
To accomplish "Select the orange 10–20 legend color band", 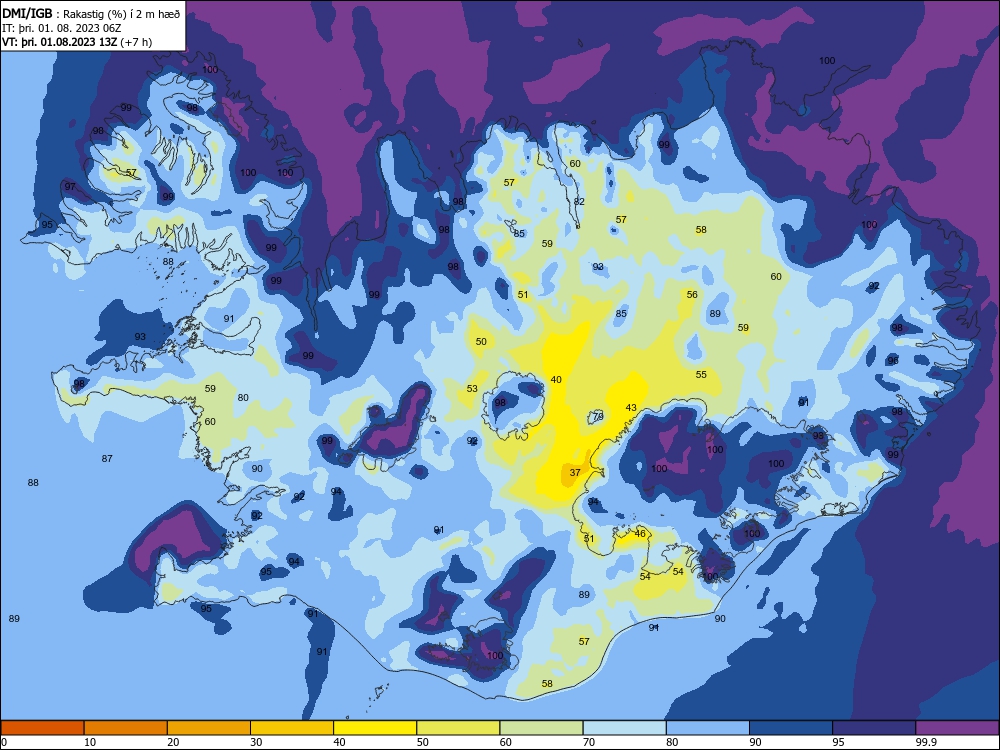I will tap(126, 728).
